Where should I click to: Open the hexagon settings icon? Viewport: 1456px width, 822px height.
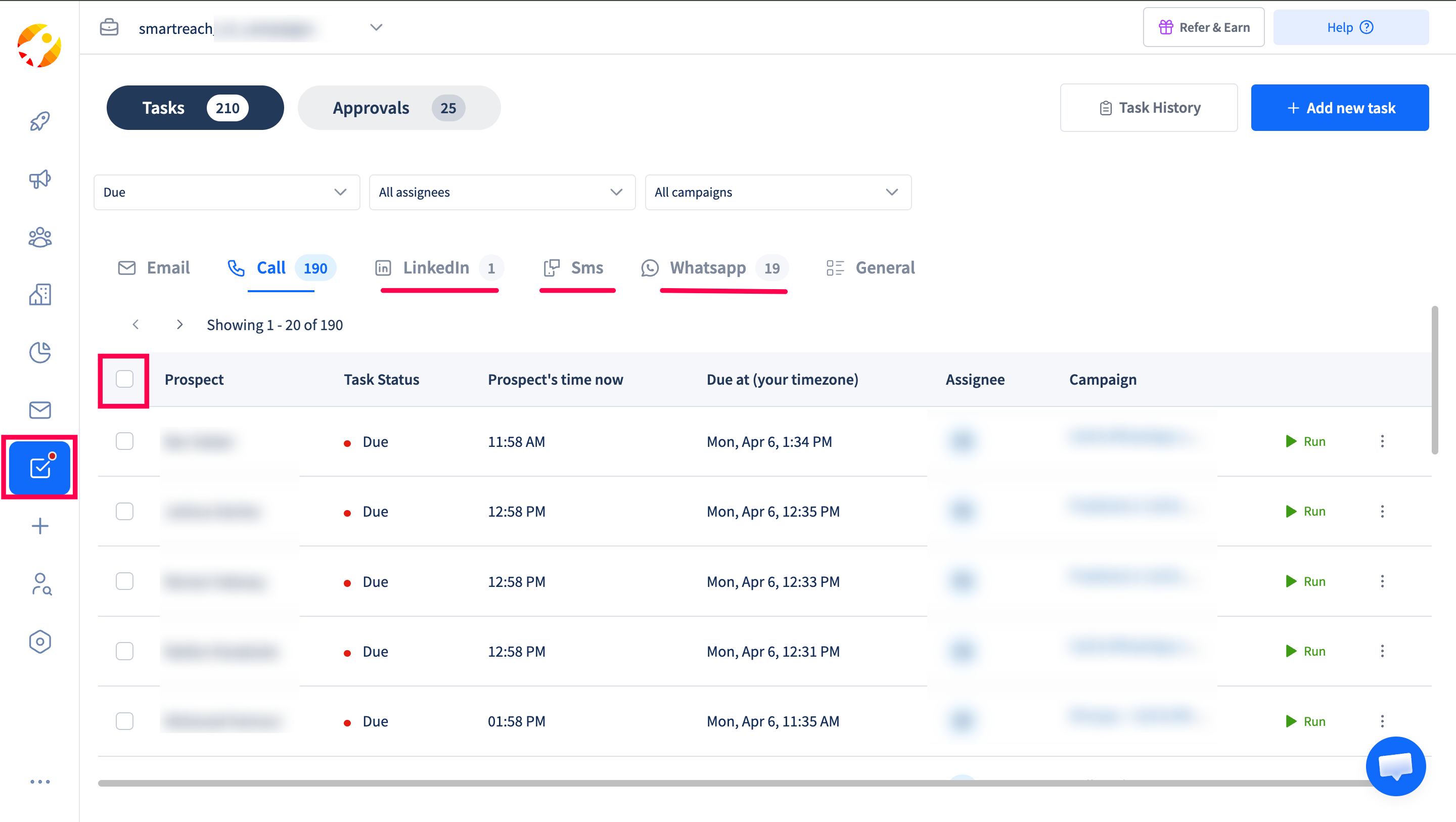pyautogui.click(x=39, y=642)
